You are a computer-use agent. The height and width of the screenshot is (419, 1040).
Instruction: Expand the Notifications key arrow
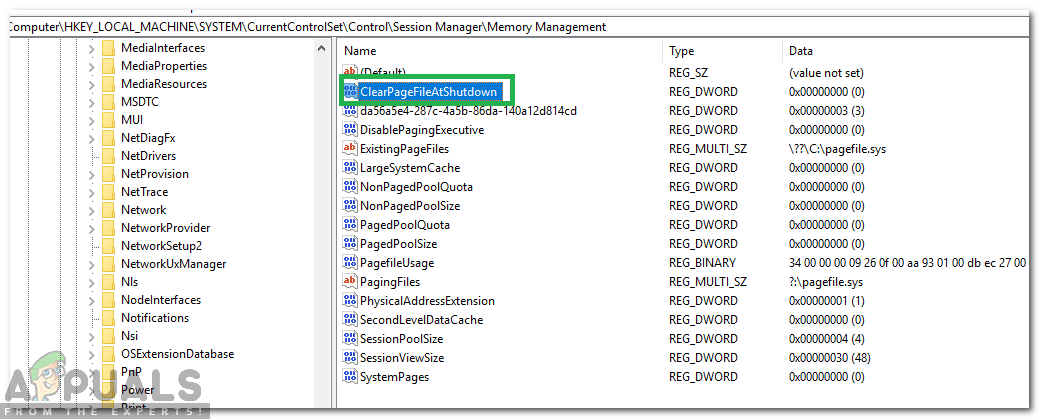click(x=91, y=318)
